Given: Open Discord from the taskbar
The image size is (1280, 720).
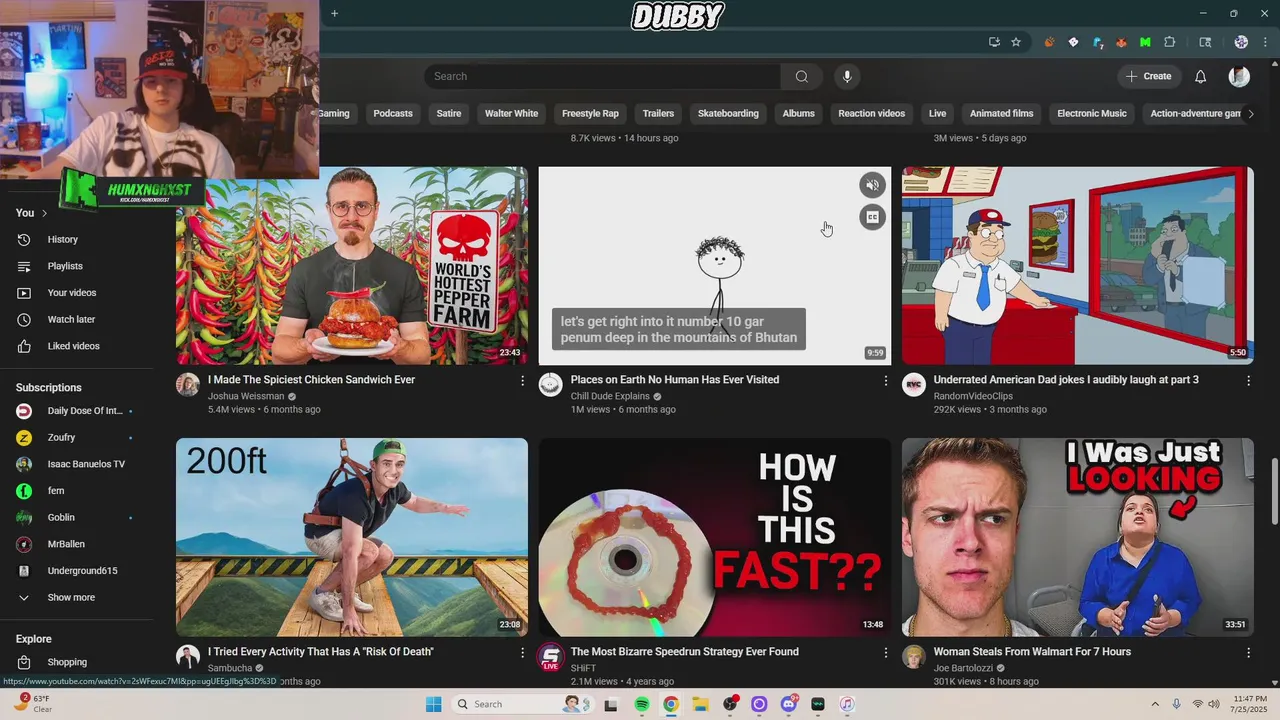Looking at the screenshot, I should (788, 704).
